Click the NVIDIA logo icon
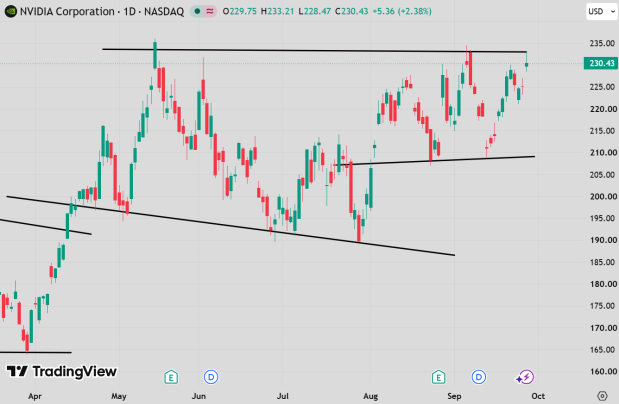The width and height of the screenshot is (619, 404). pyautogui.click(x=10, y=11)
